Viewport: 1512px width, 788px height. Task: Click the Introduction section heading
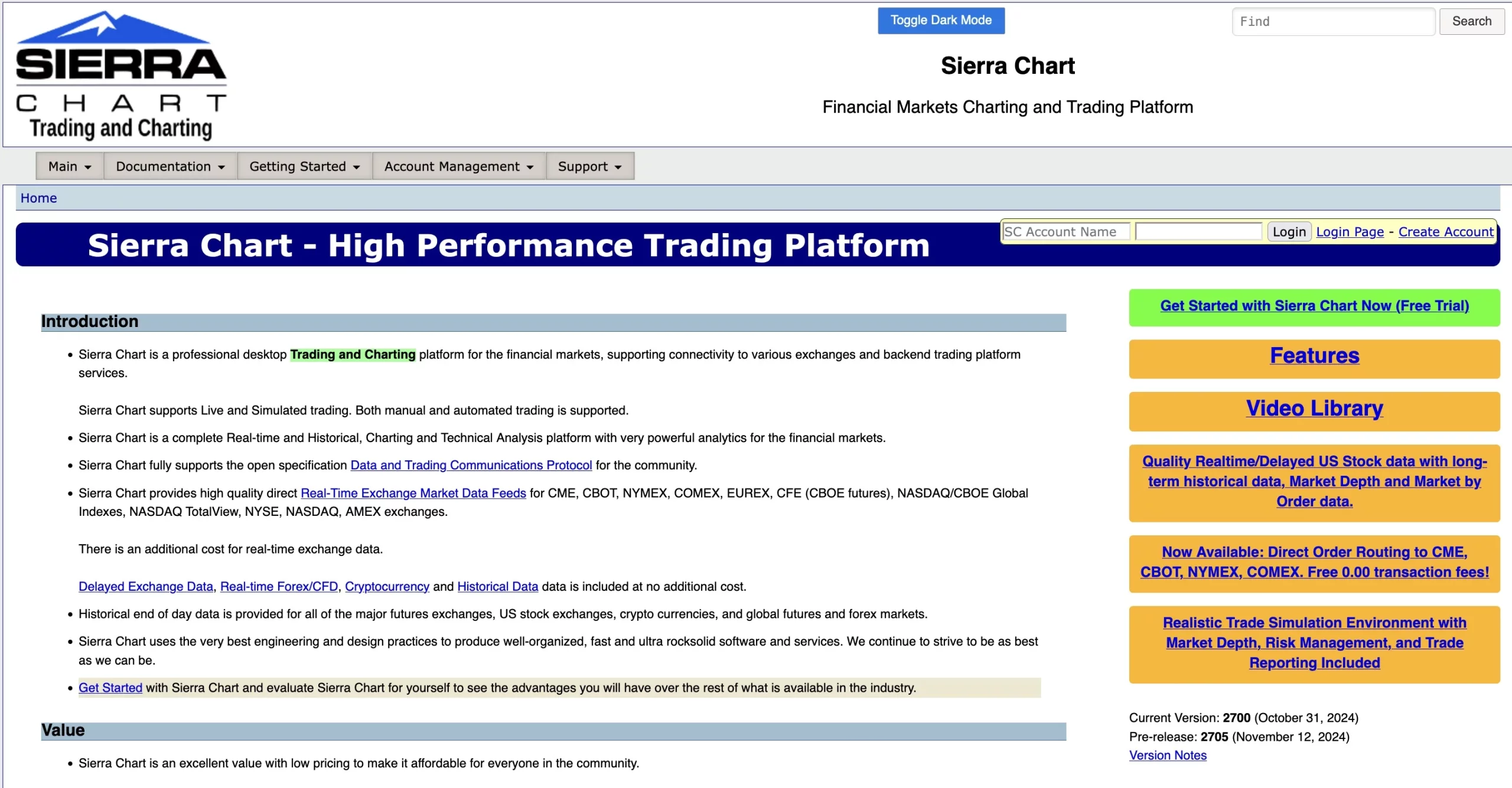90,322
